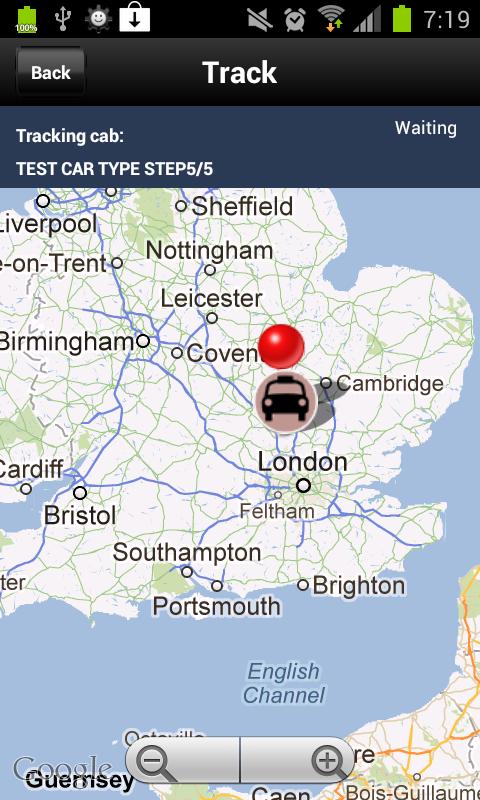Tap the Back button
This screenshot has width=480, height=800.
point(50,71)
